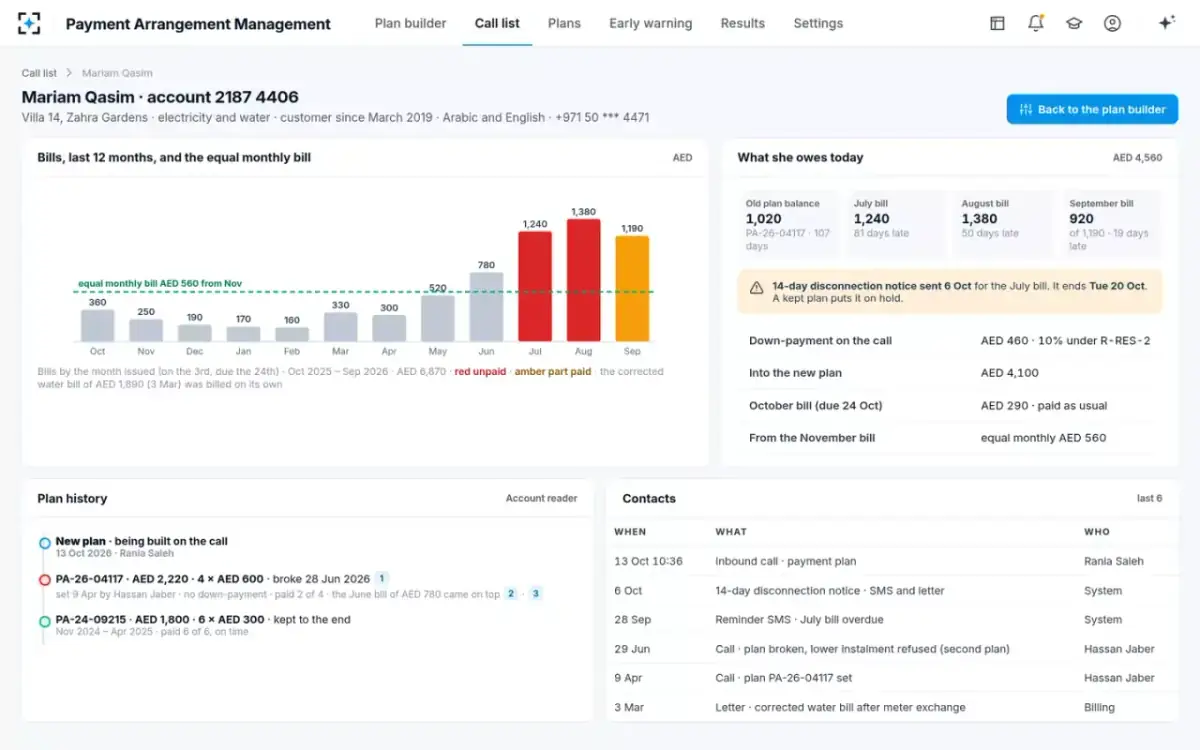The image size is (1200, 750).
Task: Open the September bill 920 card
Action: (x=1113, y=225)
